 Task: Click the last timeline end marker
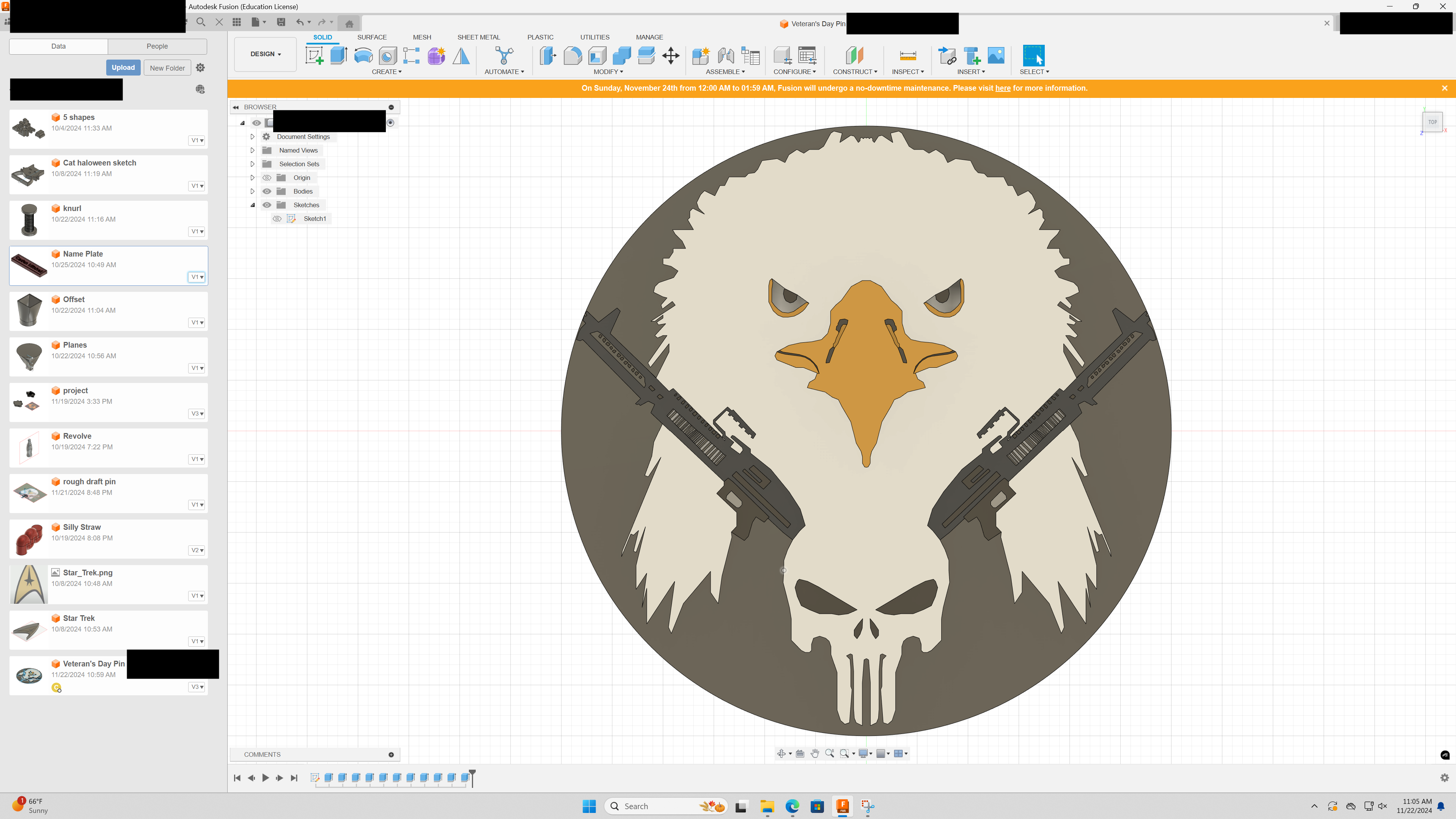click(x=473, y=778)
